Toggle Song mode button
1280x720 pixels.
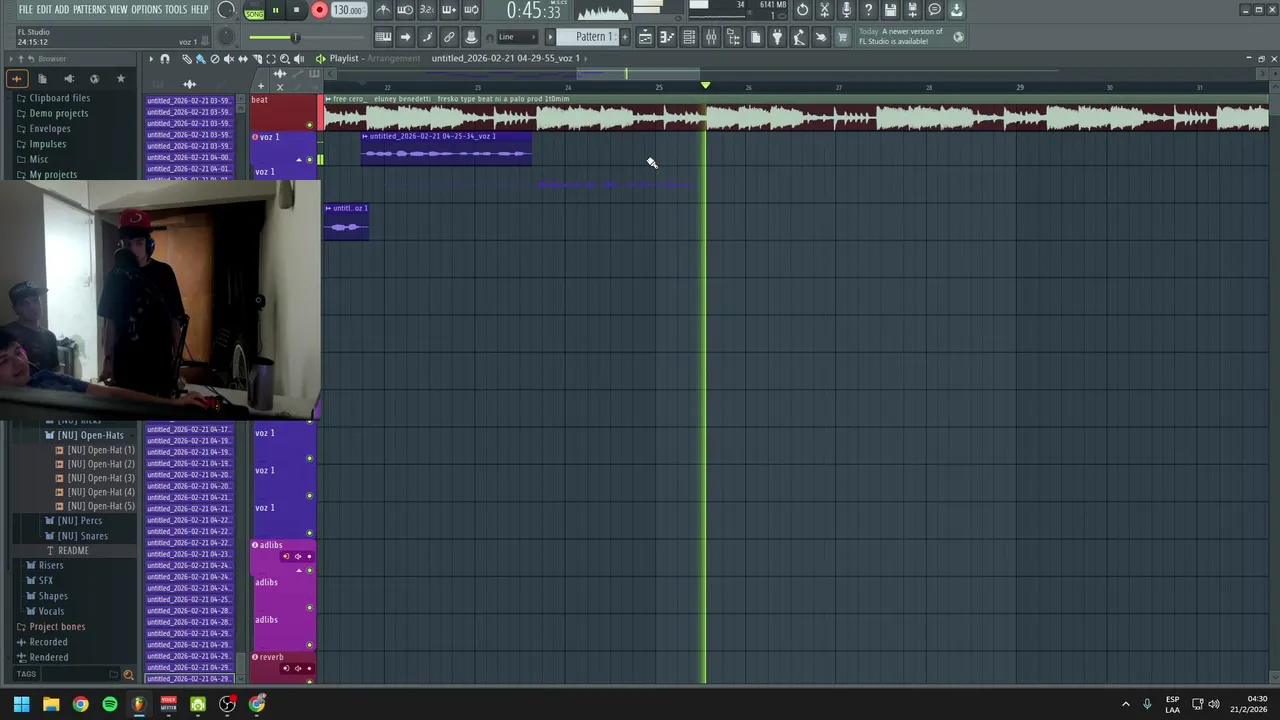tap(254, 11)
